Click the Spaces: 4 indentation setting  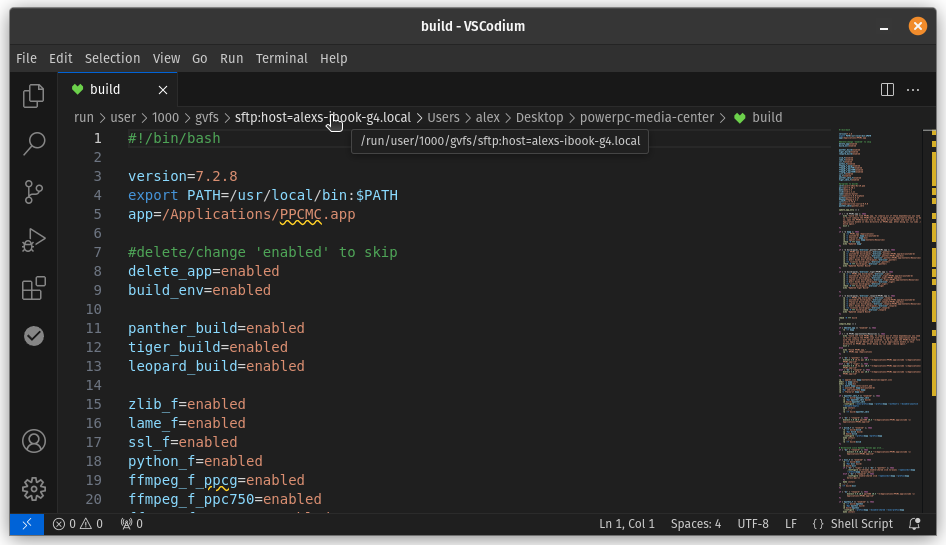click(x=695, y=524)
